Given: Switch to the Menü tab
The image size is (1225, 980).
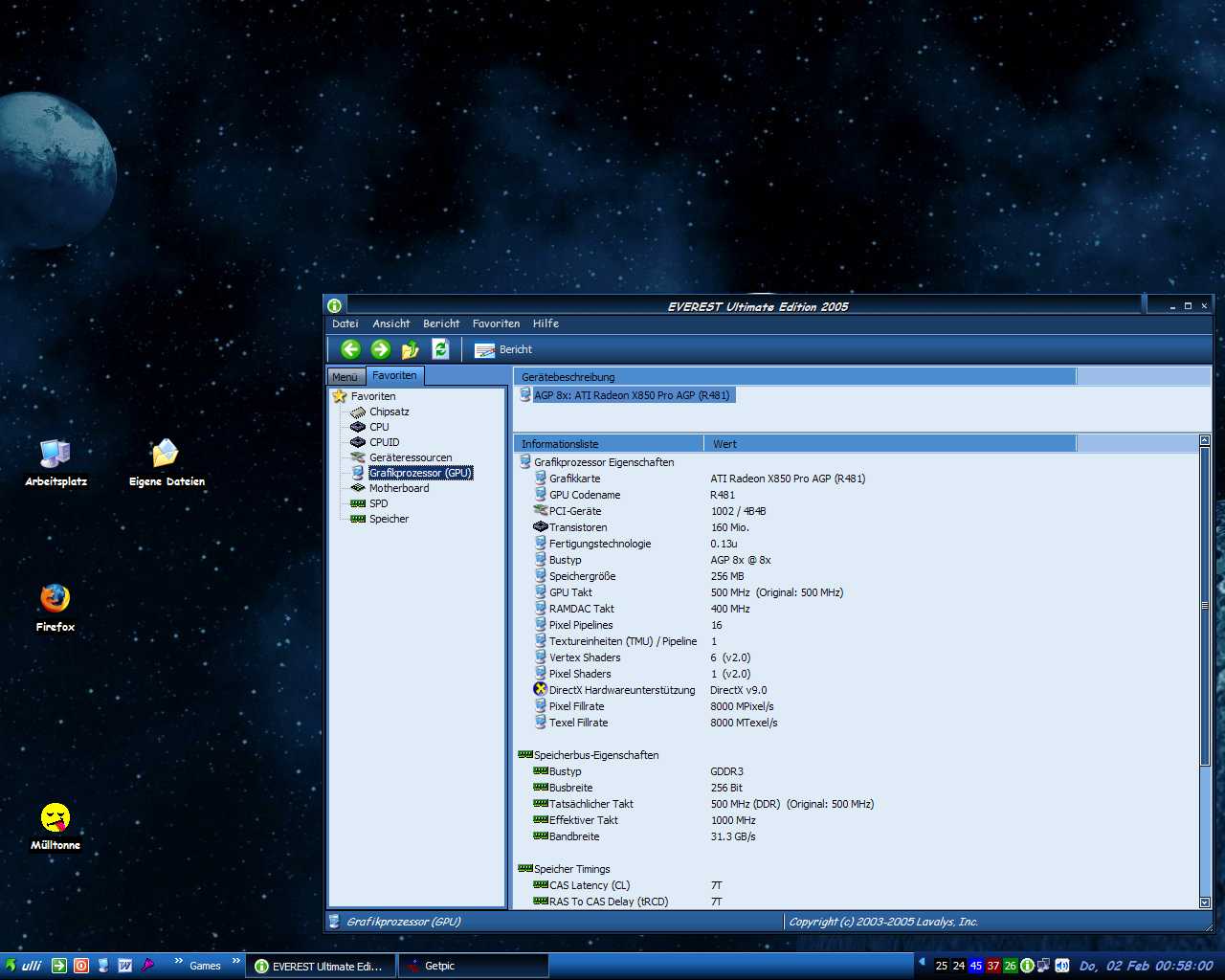Looking at the screenshot, I should (345, 377).
